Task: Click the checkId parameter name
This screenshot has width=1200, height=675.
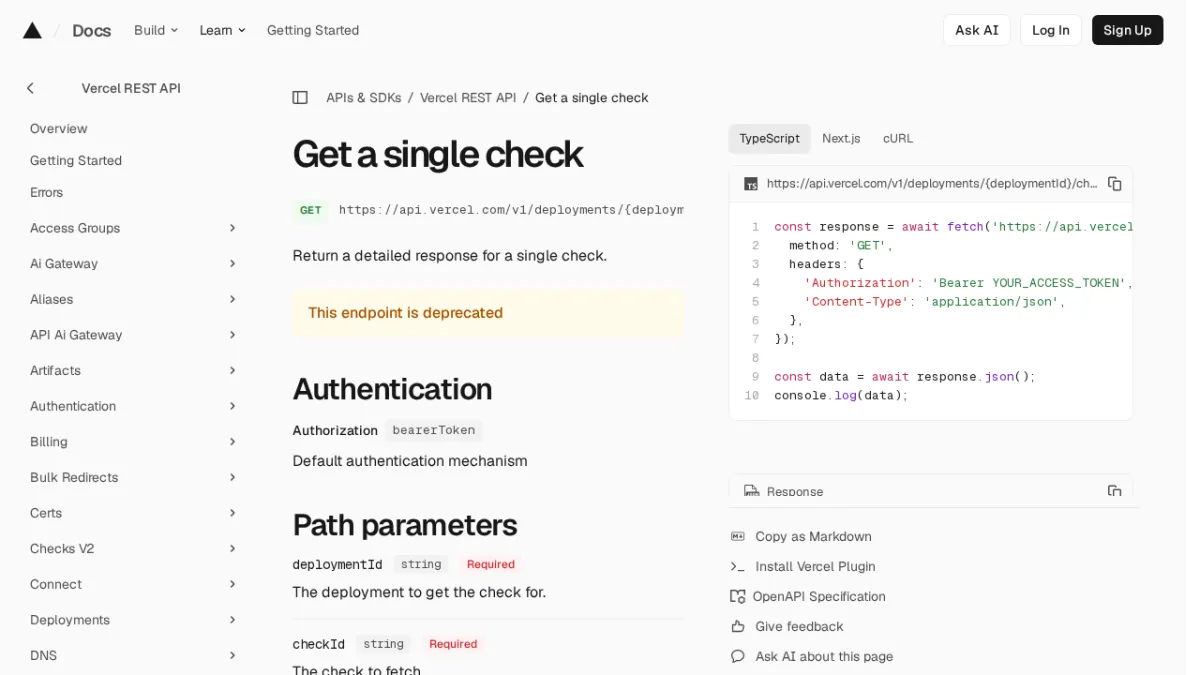Action: pos(318,645)
